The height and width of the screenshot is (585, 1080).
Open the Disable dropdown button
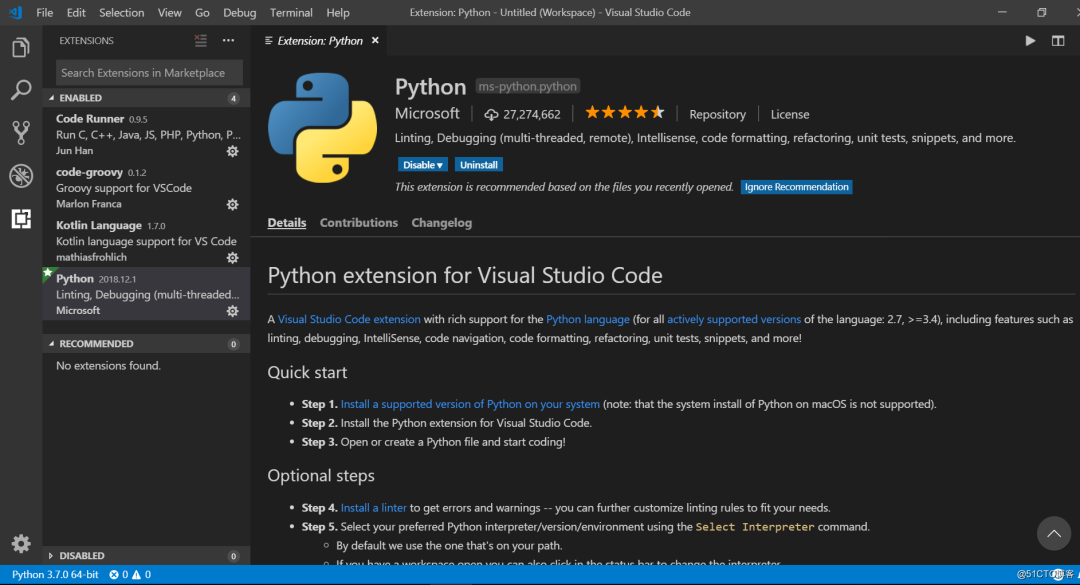tap(423, 165)
